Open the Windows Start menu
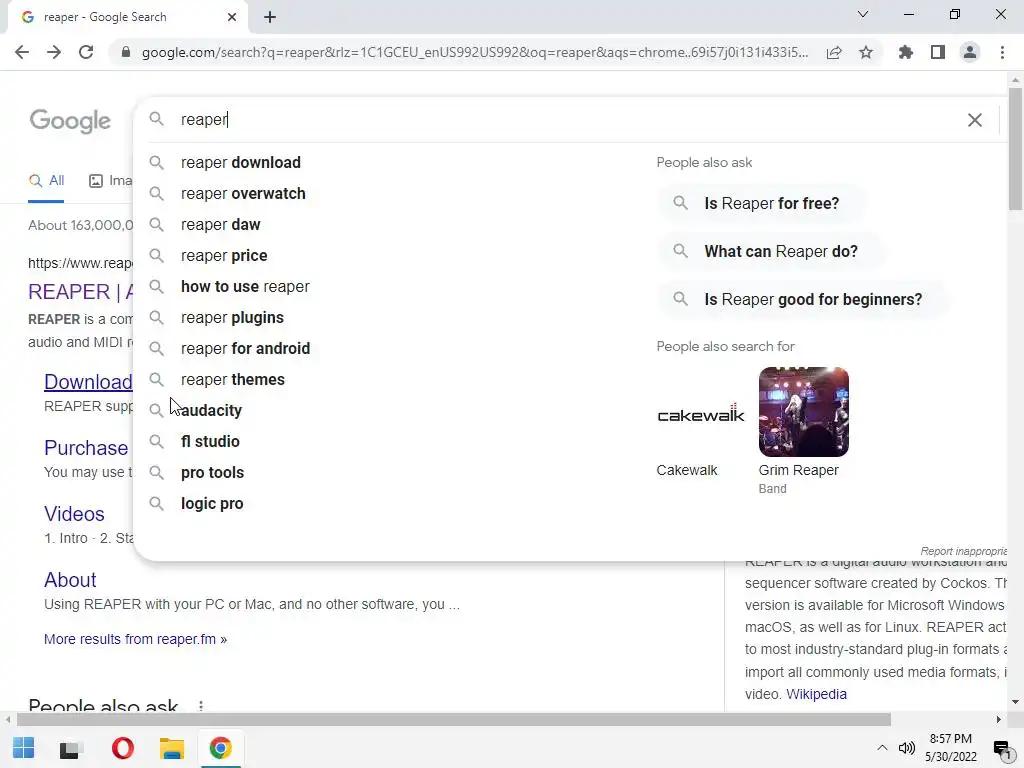 pos(24,748)
